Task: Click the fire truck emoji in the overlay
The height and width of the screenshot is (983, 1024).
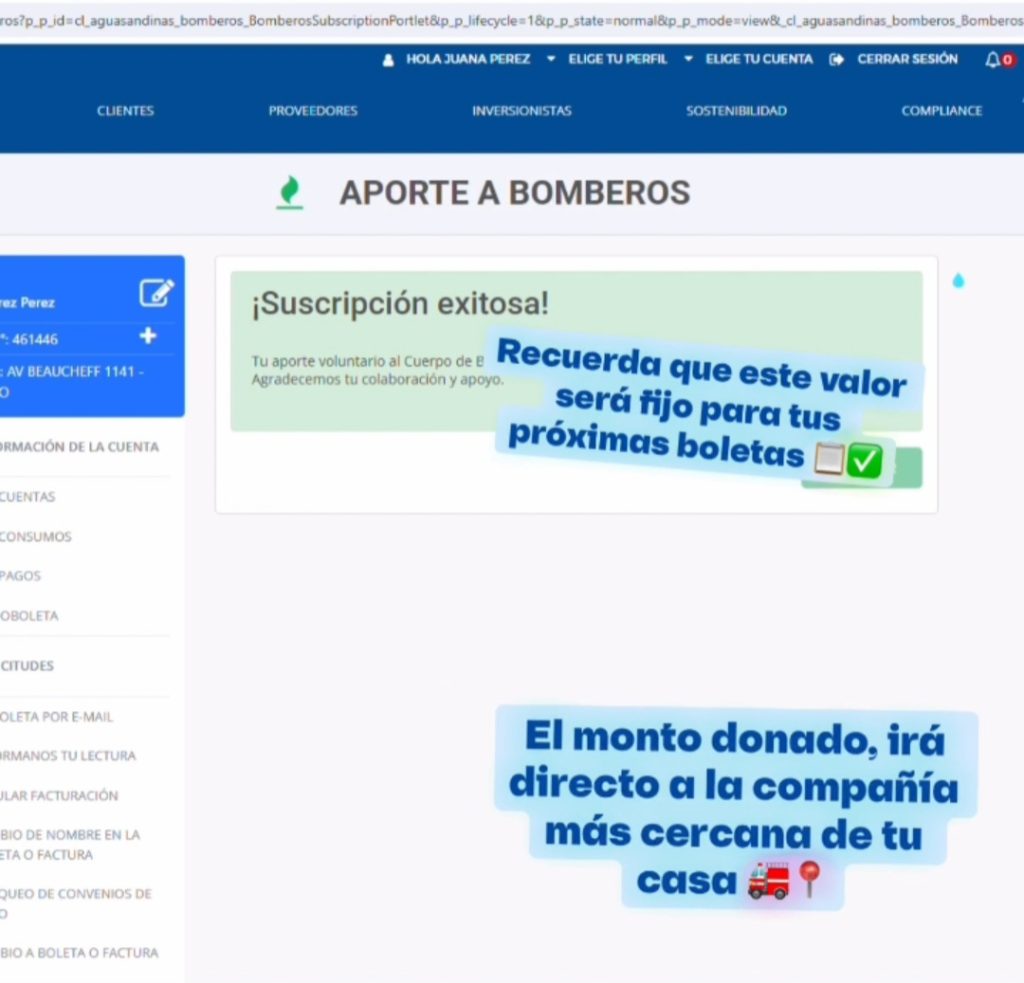Action: pos(768,880)
